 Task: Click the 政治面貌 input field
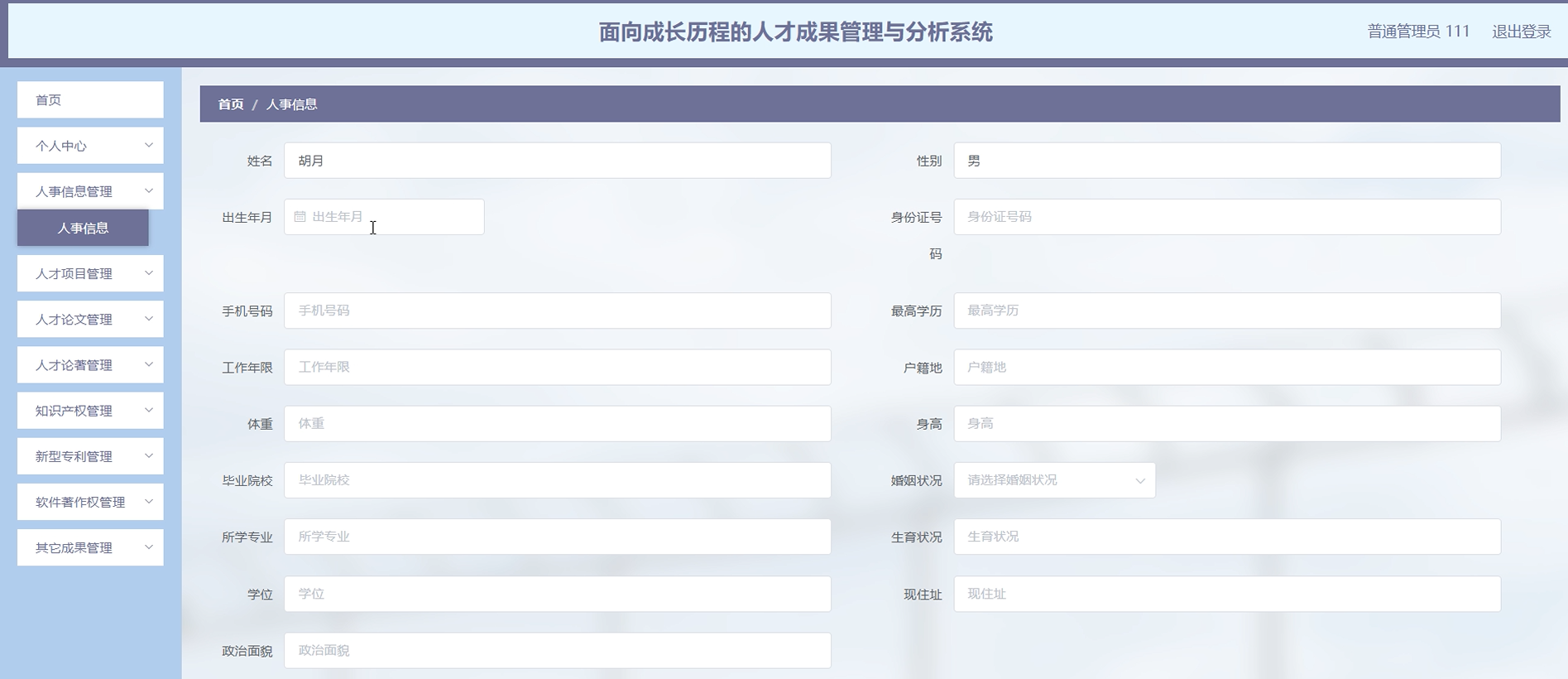click(x=557, y=650)
